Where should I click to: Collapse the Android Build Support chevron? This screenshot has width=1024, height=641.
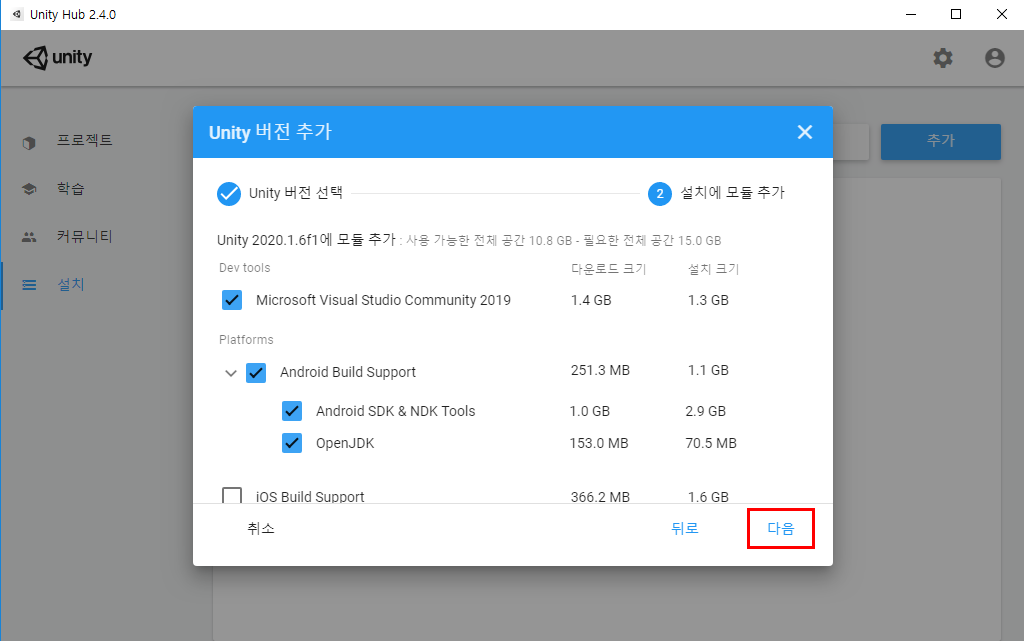[231, 373]
